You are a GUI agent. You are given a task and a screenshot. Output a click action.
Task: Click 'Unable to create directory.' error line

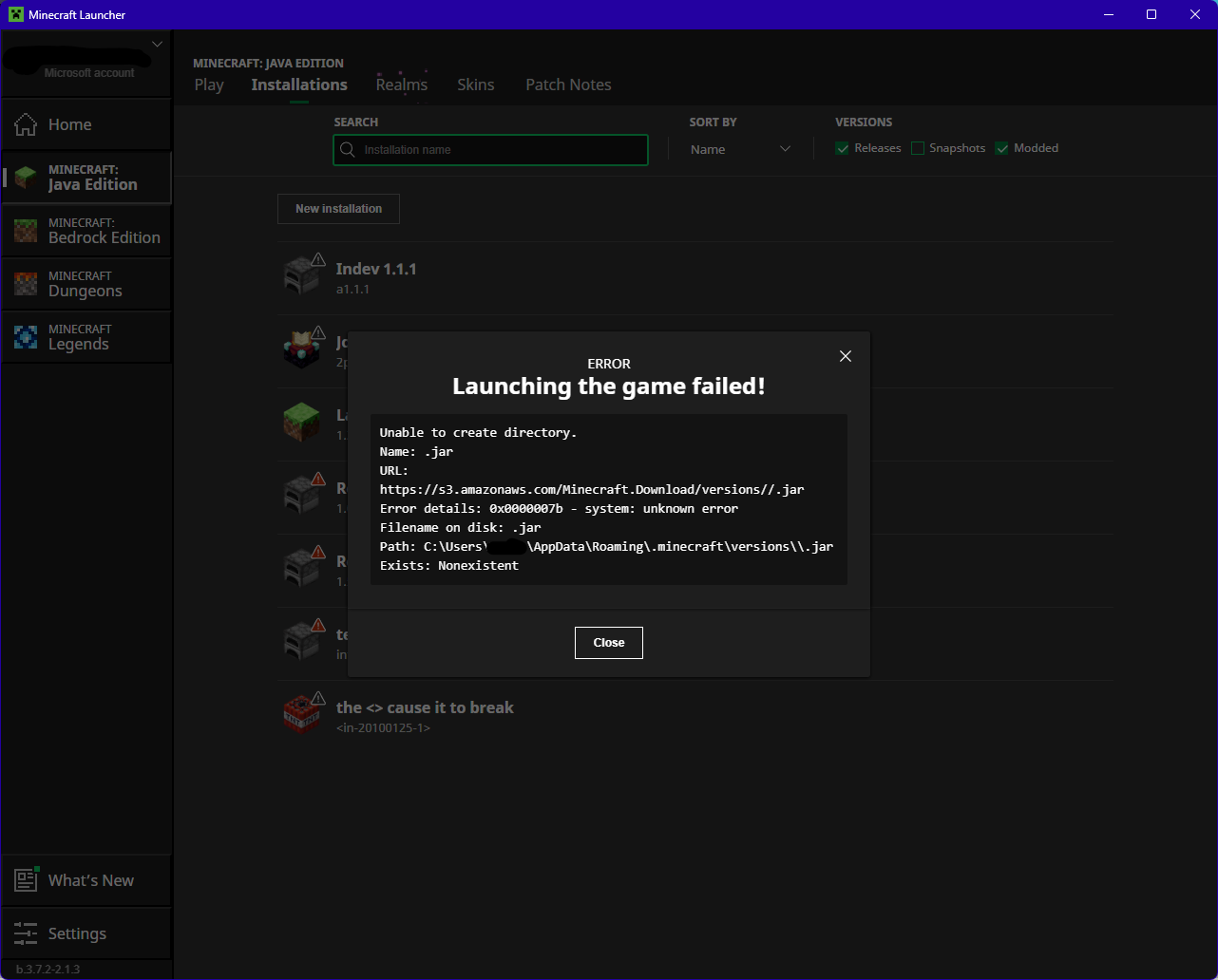478,432
